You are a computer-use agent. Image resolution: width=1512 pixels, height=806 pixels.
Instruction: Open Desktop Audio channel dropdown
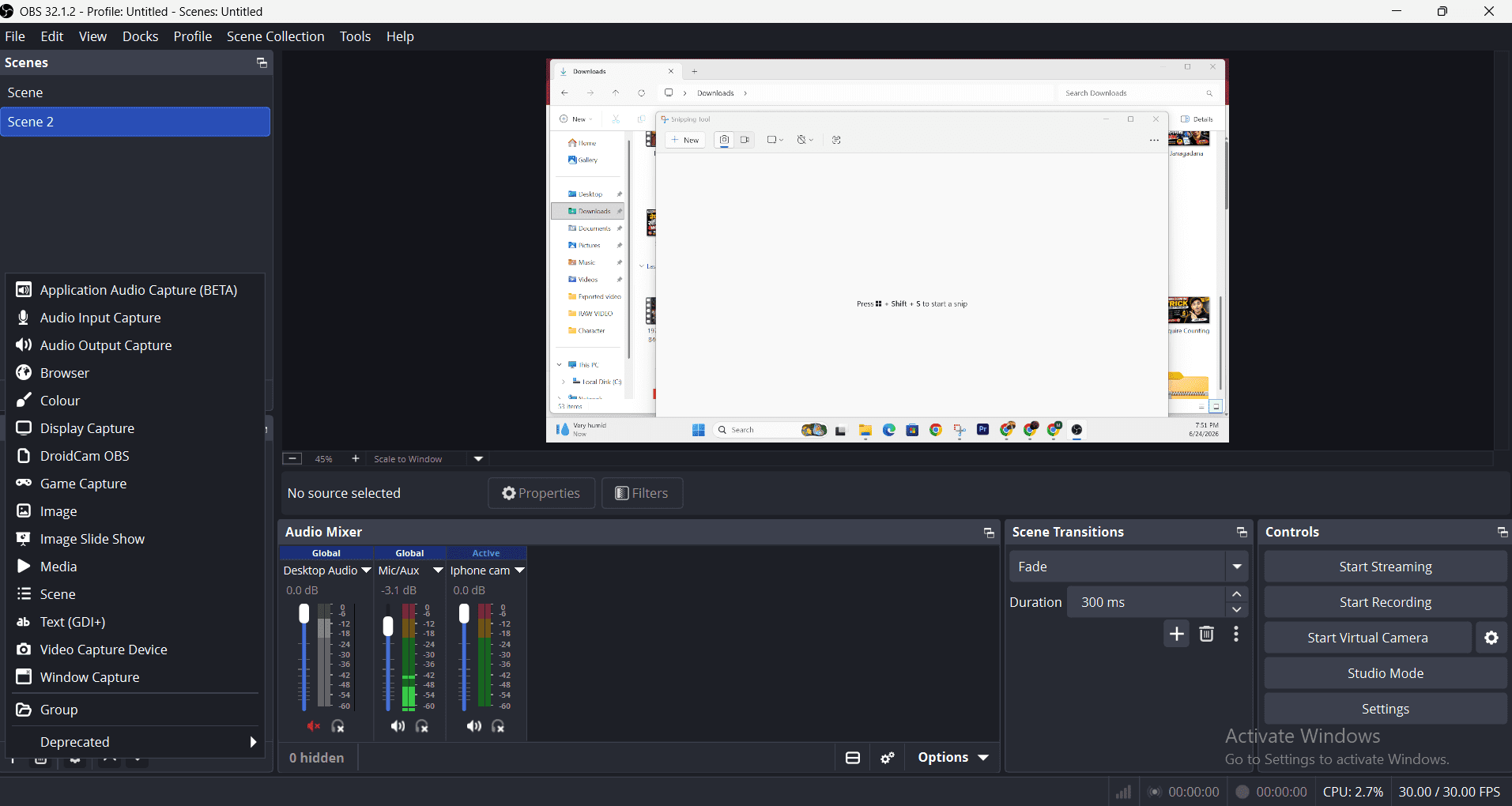(366, 571)
